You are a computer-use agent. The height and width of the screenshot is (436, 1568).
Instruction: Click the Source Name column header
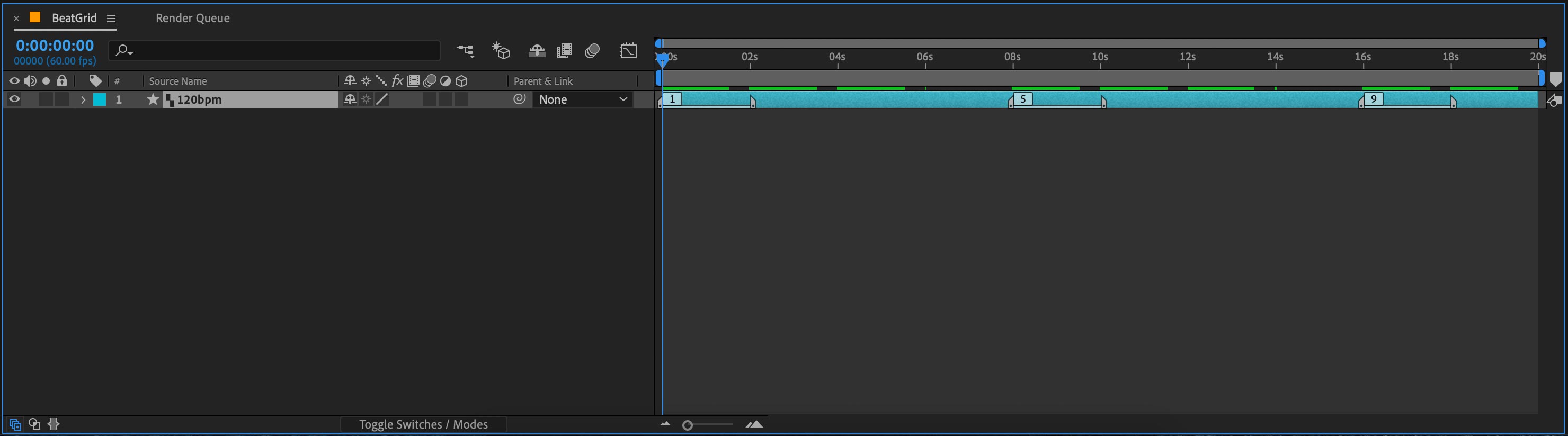[x=178, y=81]
